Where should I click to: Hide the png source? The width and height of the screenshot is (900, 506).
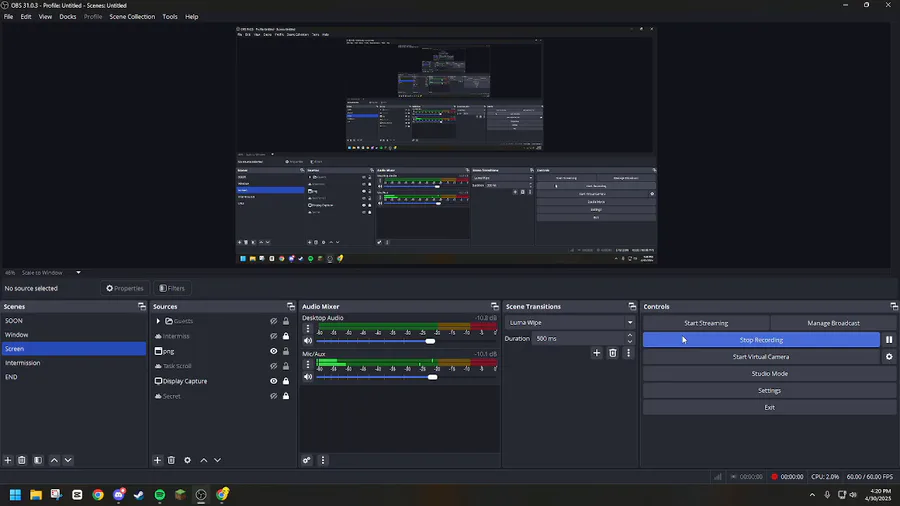coord(273,351)
